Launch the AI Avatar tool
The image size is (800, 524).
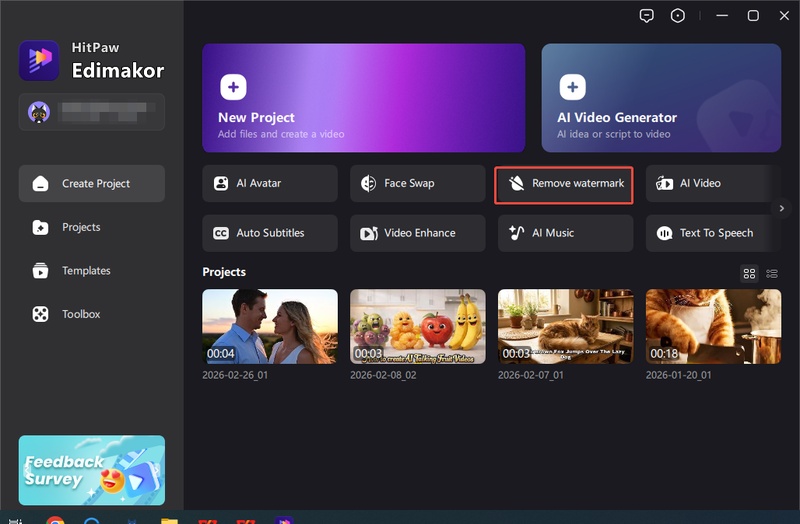[269, 184]
